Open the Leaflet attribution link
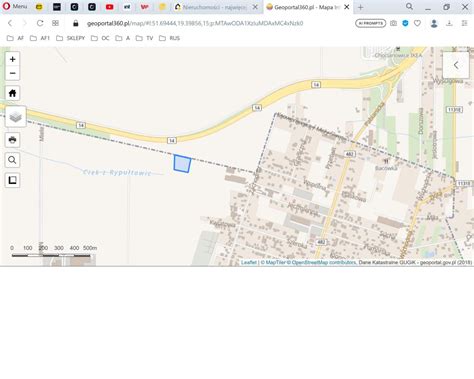The width and height of the screenshot is (474, 379). pos(249,263)
